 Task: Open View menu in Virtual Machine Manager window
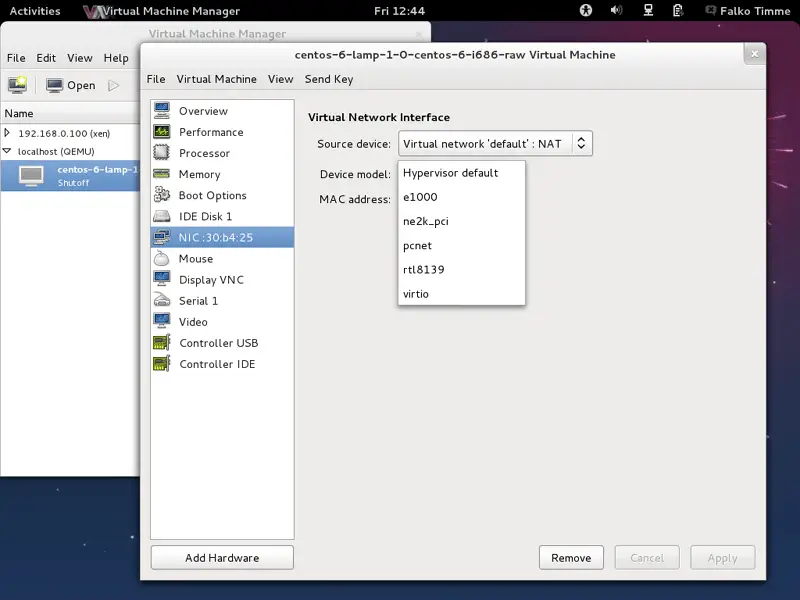click(x=80, y=58)
